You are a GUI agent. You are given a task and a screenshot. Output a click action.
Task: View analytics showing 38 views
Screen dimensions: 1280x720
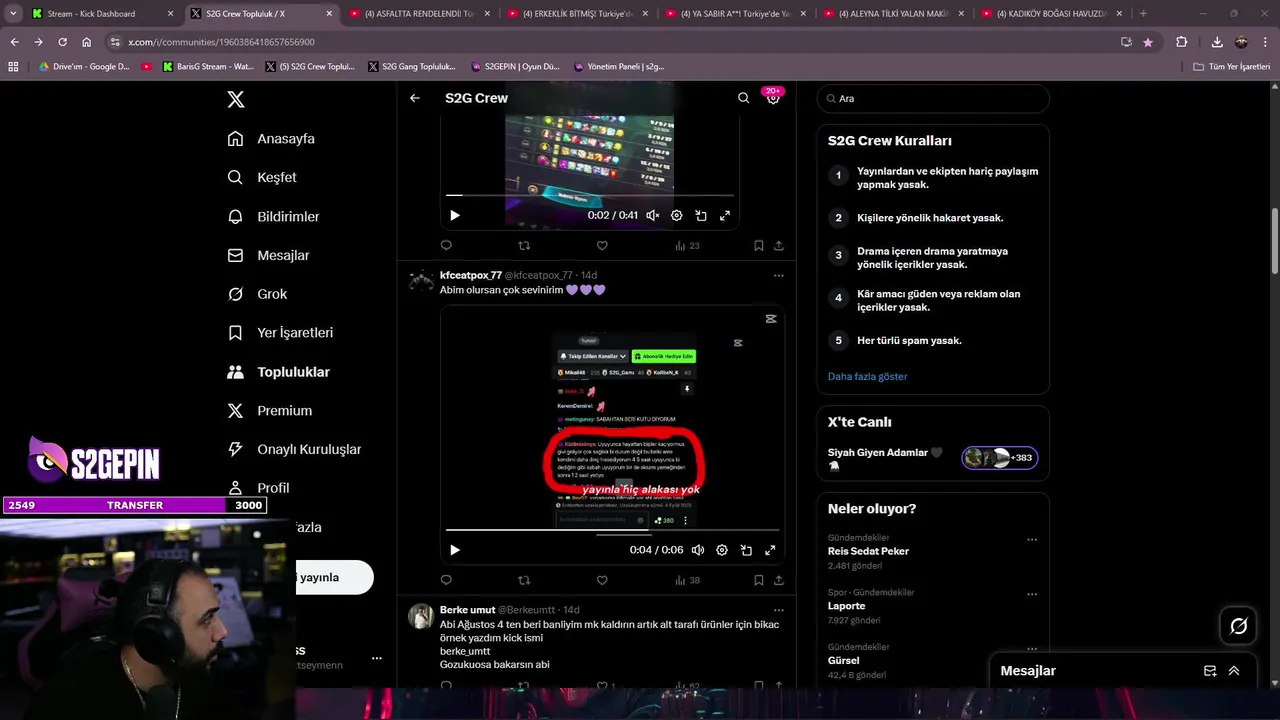[x=687, y=580]
